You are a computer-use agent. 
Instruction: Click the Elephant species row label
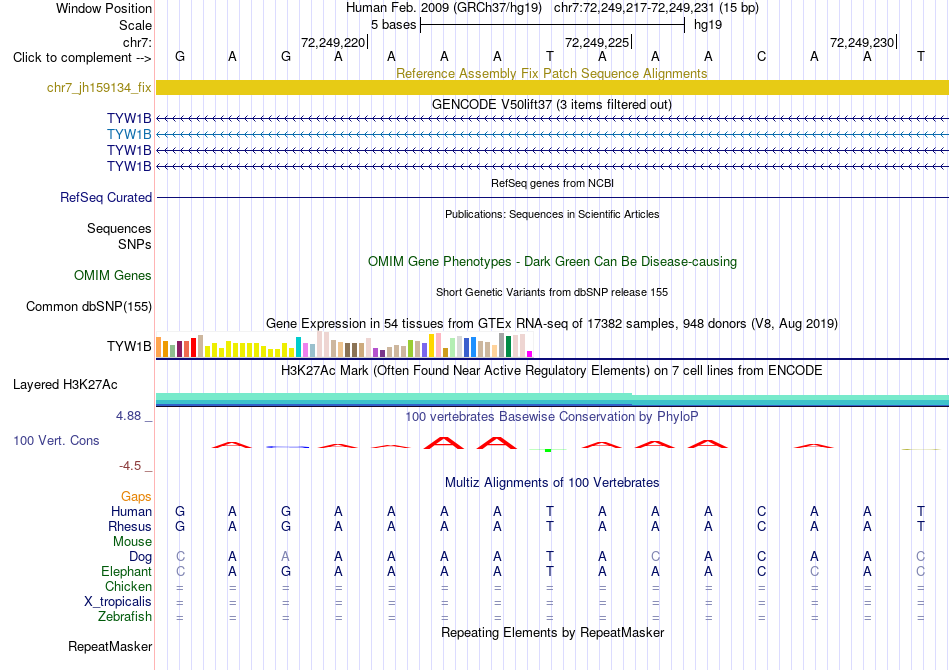(x=126, y=571)
